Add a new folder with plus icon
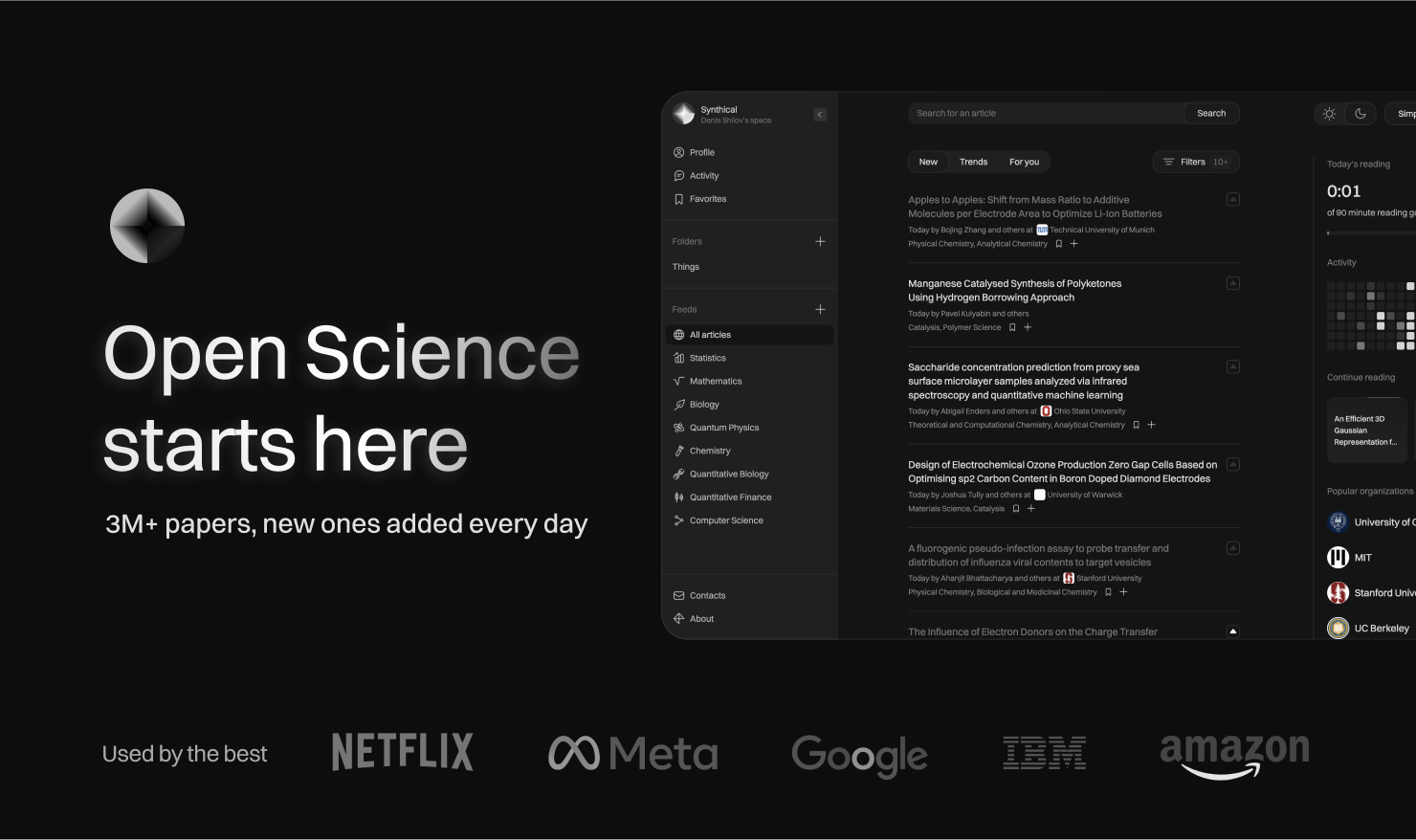Viewport: 1416px width, 840px height. pyautogui.click(x=820, y=241)
